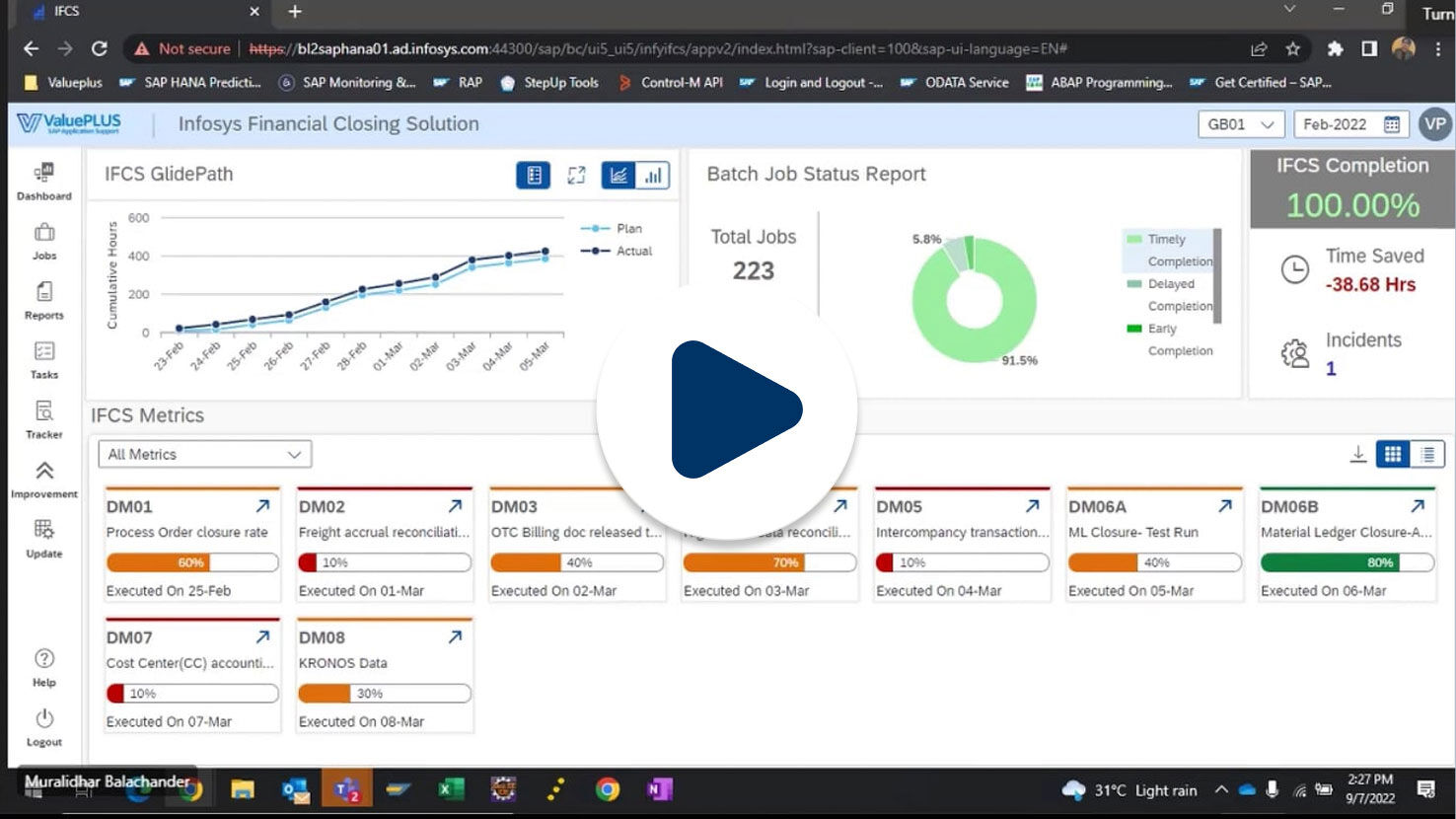Viewport: 1456px width, 819px height.
Task: Click the ValuePLUS logo
Action: tap(69, 124)
